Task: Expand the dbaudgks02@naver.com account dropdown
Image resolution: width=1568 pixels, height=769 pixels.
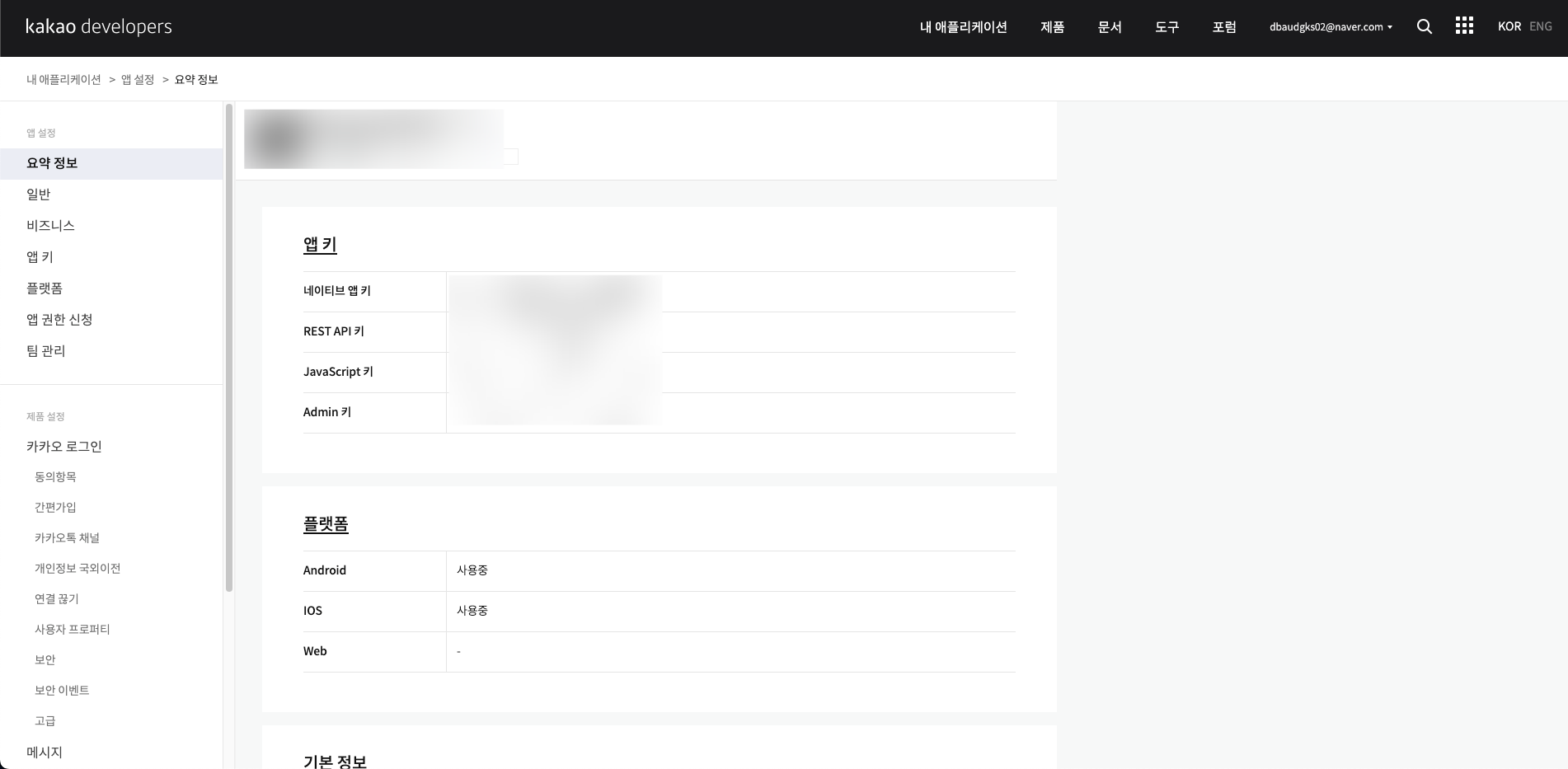Action: pyautogui.click(x=1331, y=26)
